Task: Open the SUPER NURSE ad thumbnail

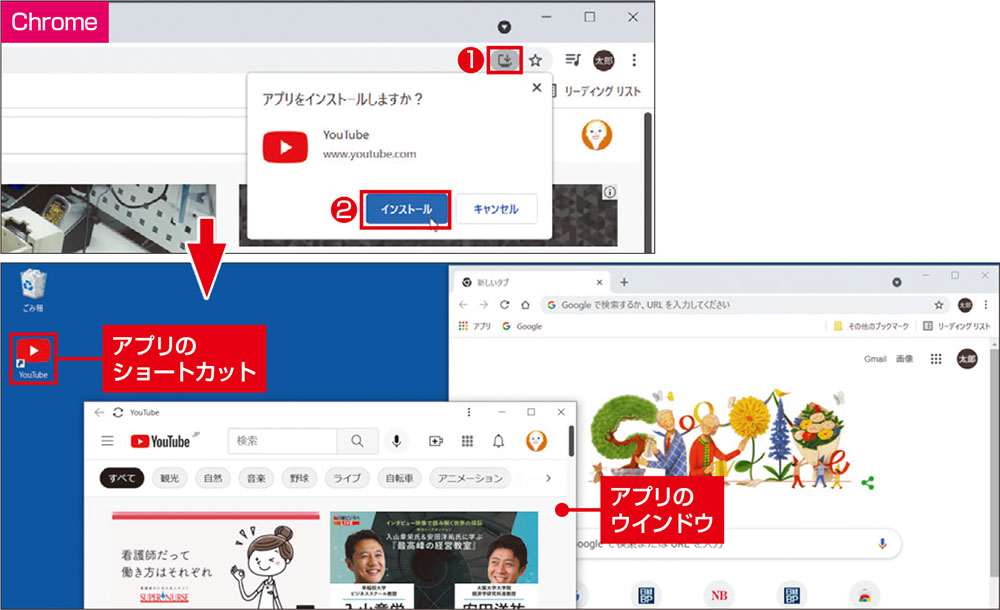Action: coord(216,560)
